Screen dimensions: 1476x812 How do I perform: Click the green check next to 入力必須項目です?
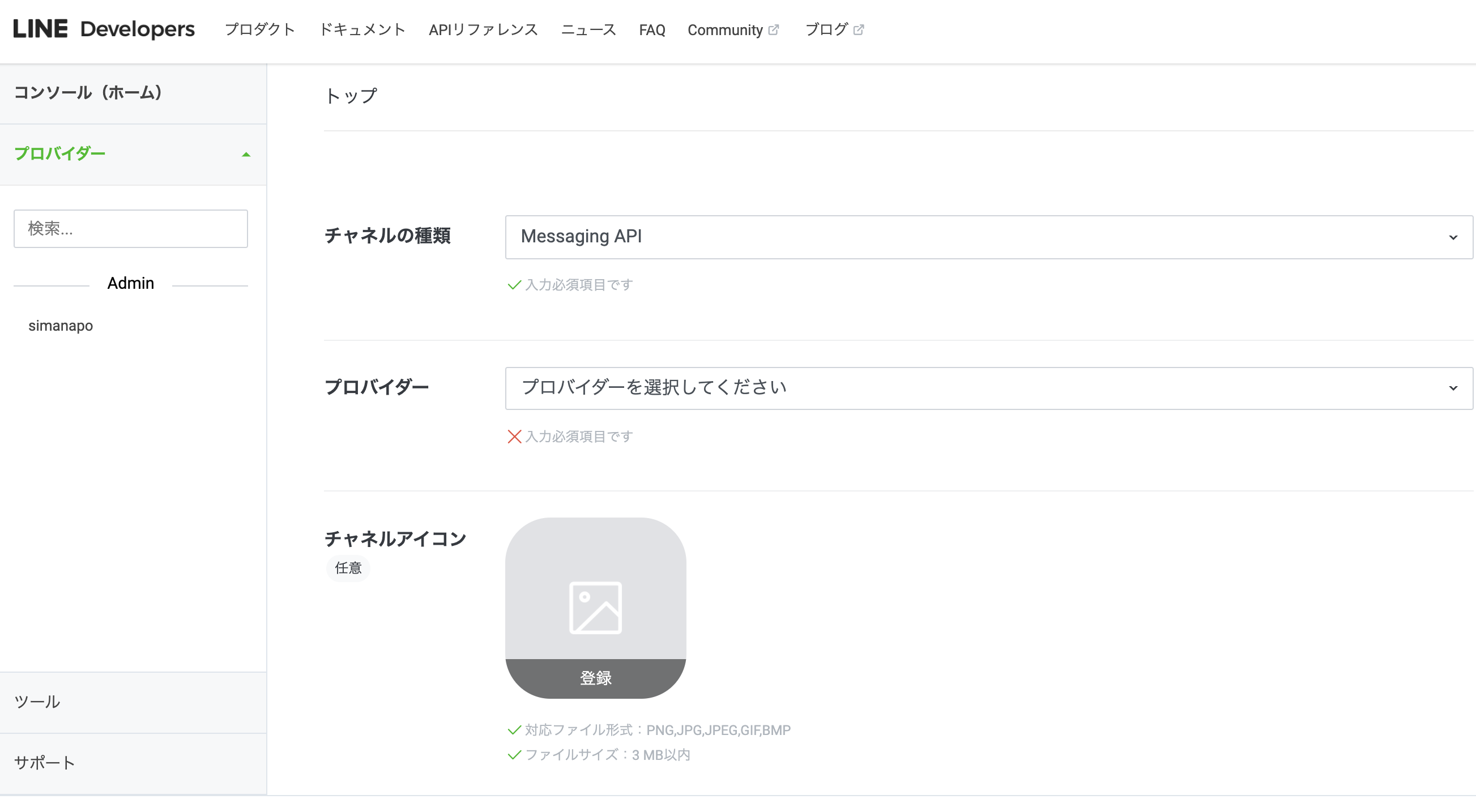(514, 285)
